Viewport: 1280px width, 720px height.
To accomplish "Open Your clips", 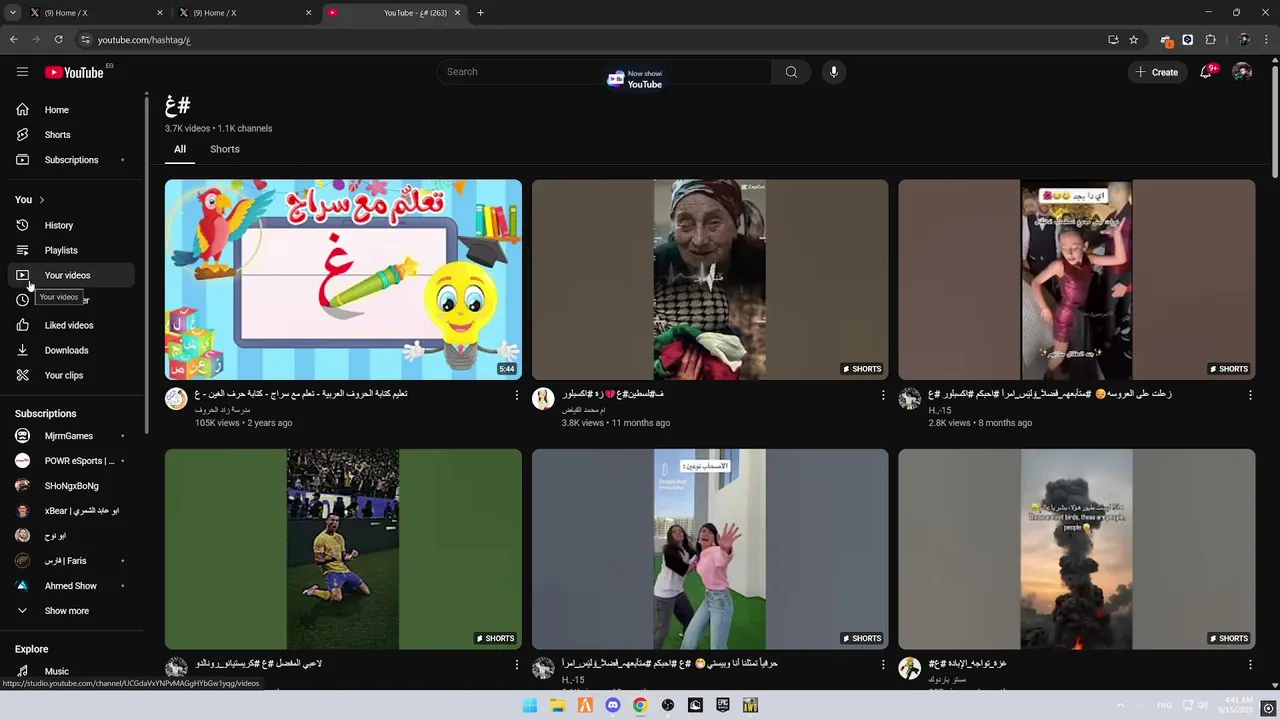I will pyautogui.click(x=70, y=375).
